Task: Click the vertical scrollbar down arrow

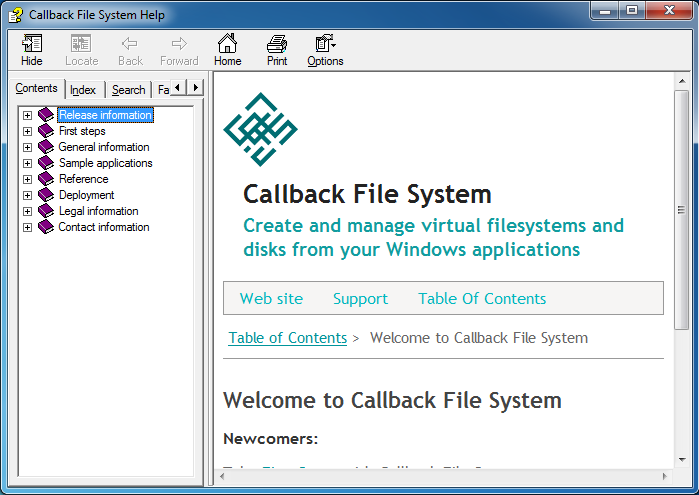Action: [682, 459]
